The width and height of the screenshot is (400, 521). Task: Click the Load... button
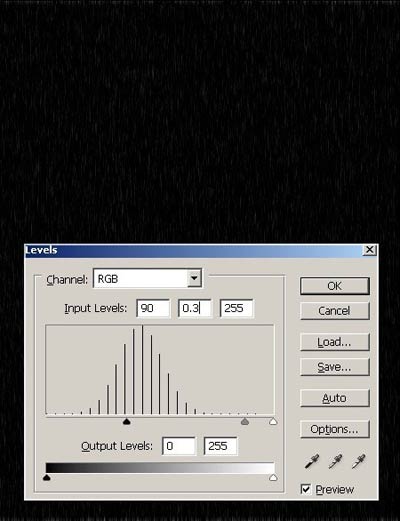[x=335, y=342]
